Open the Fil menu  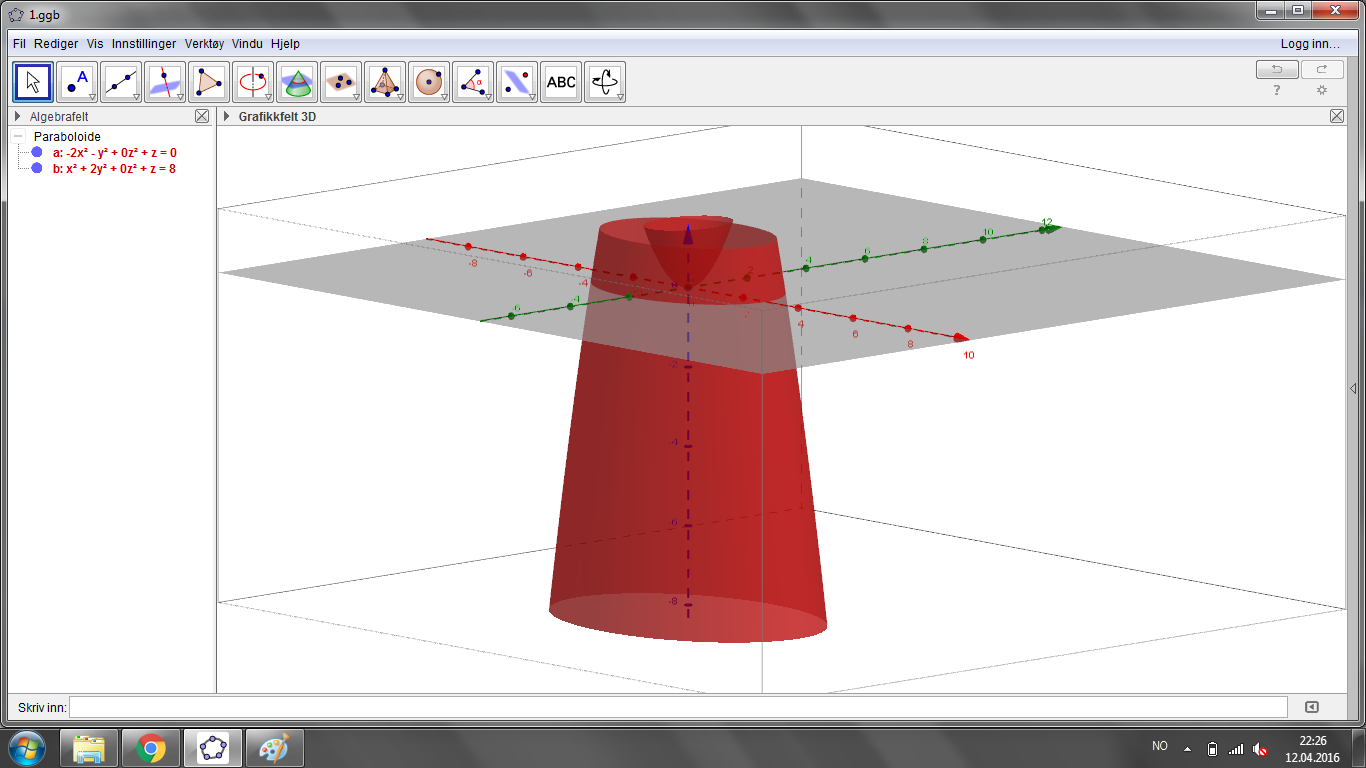point(19,44)
